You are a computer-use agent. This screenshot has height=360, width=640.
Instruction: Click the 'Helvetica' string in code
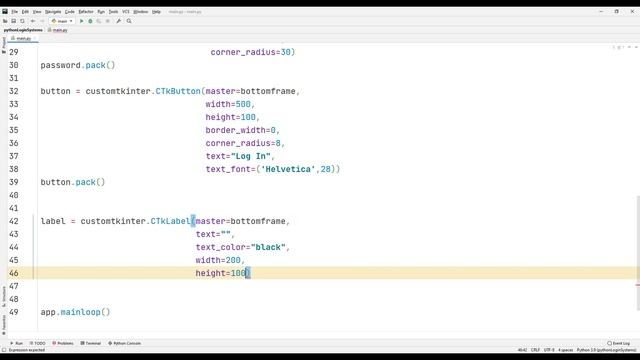(288, 169)
